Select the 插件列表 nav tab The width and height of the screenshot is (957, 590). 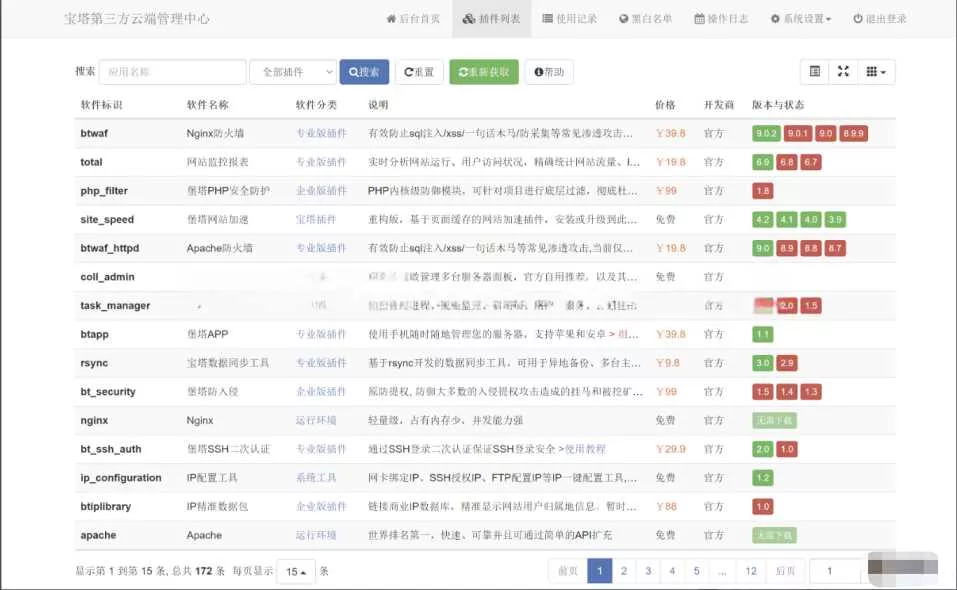[x=491, y=19]
